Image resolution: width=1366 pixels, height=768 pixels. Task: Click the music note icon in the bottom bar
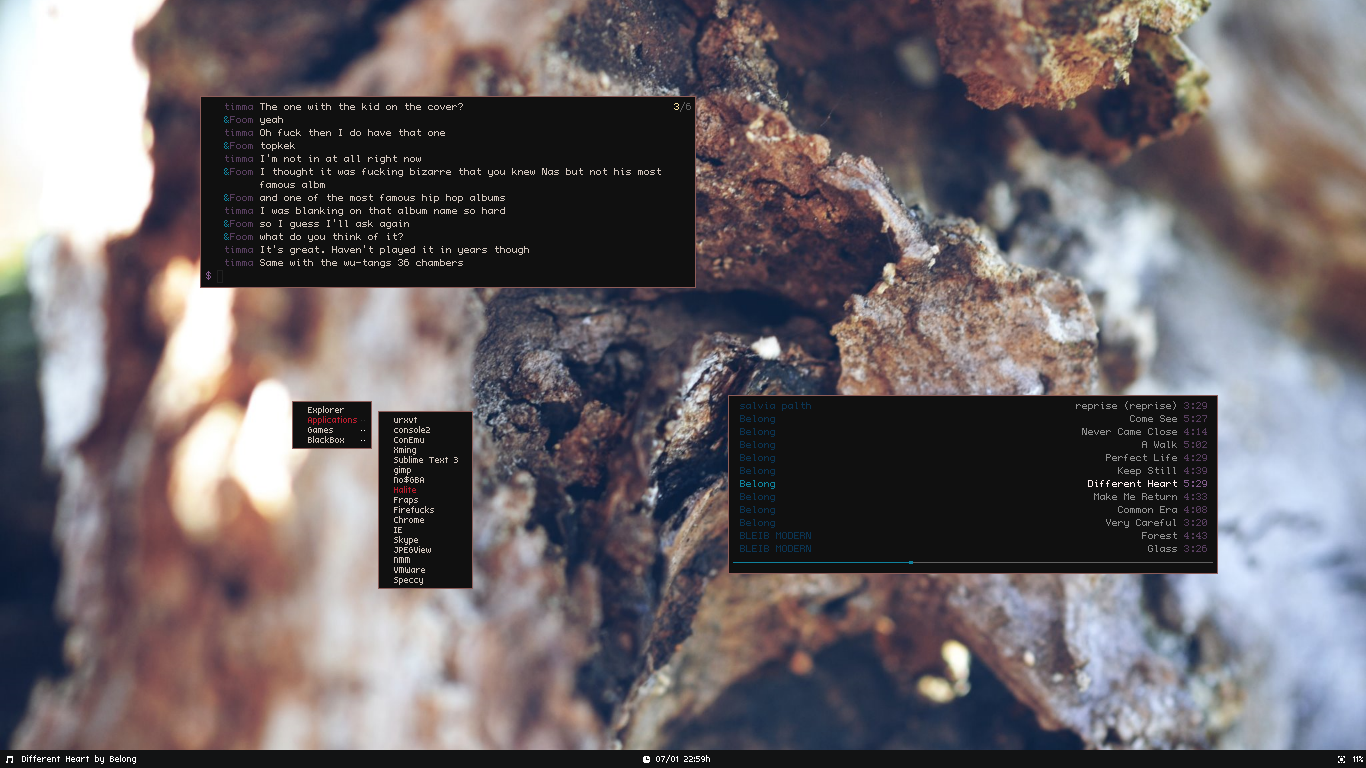pyautogui.click(x=10, y=759)
